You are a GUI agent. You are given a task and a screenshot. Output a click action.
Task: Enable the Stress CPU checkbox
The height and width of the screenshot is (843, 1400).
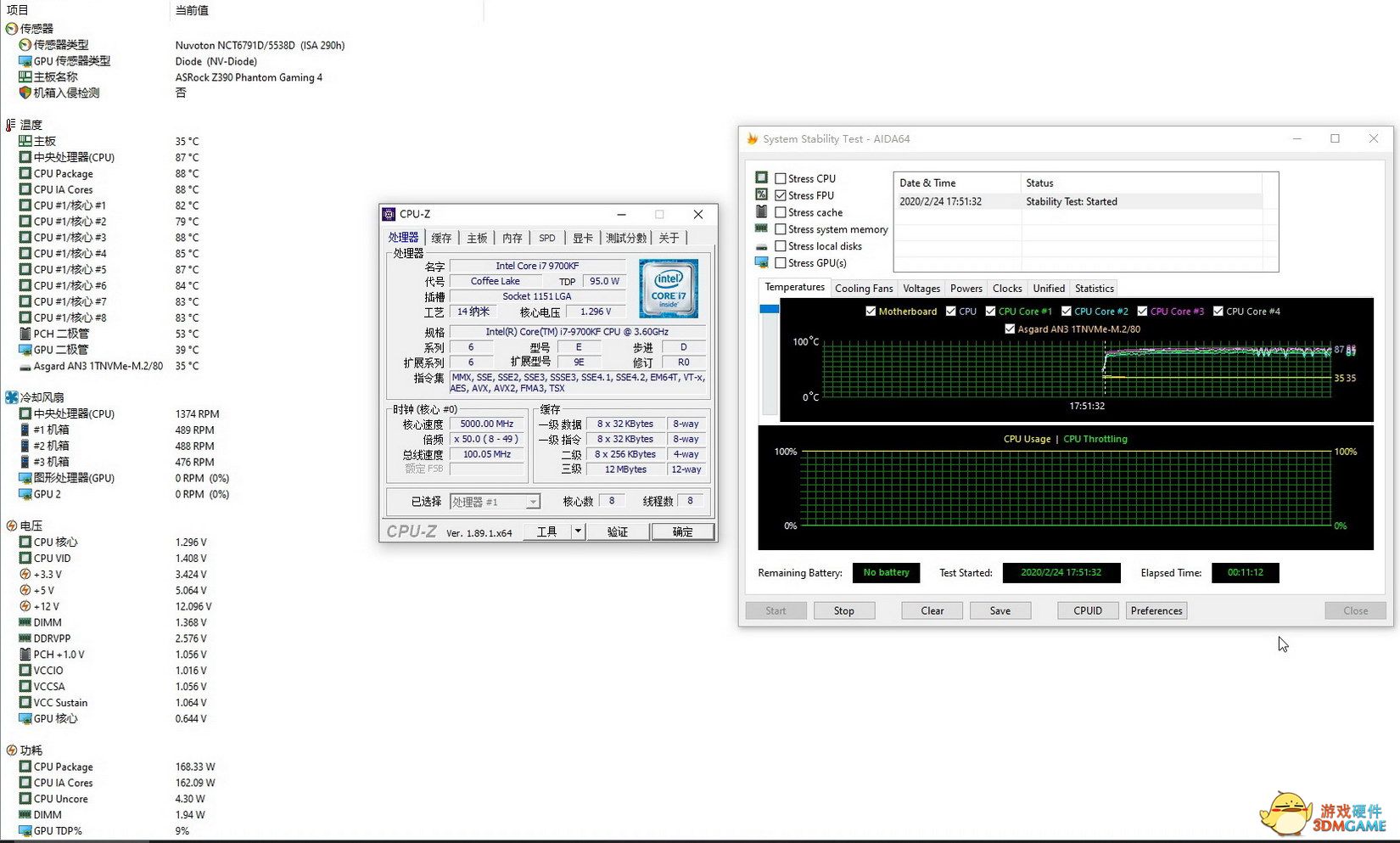(x=781, y=179)
